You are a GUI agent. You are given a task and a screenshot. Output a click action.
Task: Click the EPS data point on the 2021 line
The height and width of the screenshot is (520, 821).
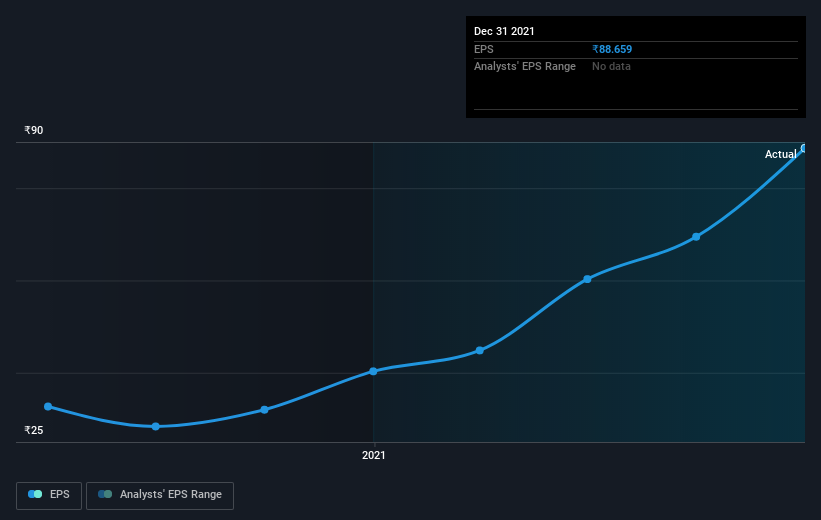[x=373, y=371]
